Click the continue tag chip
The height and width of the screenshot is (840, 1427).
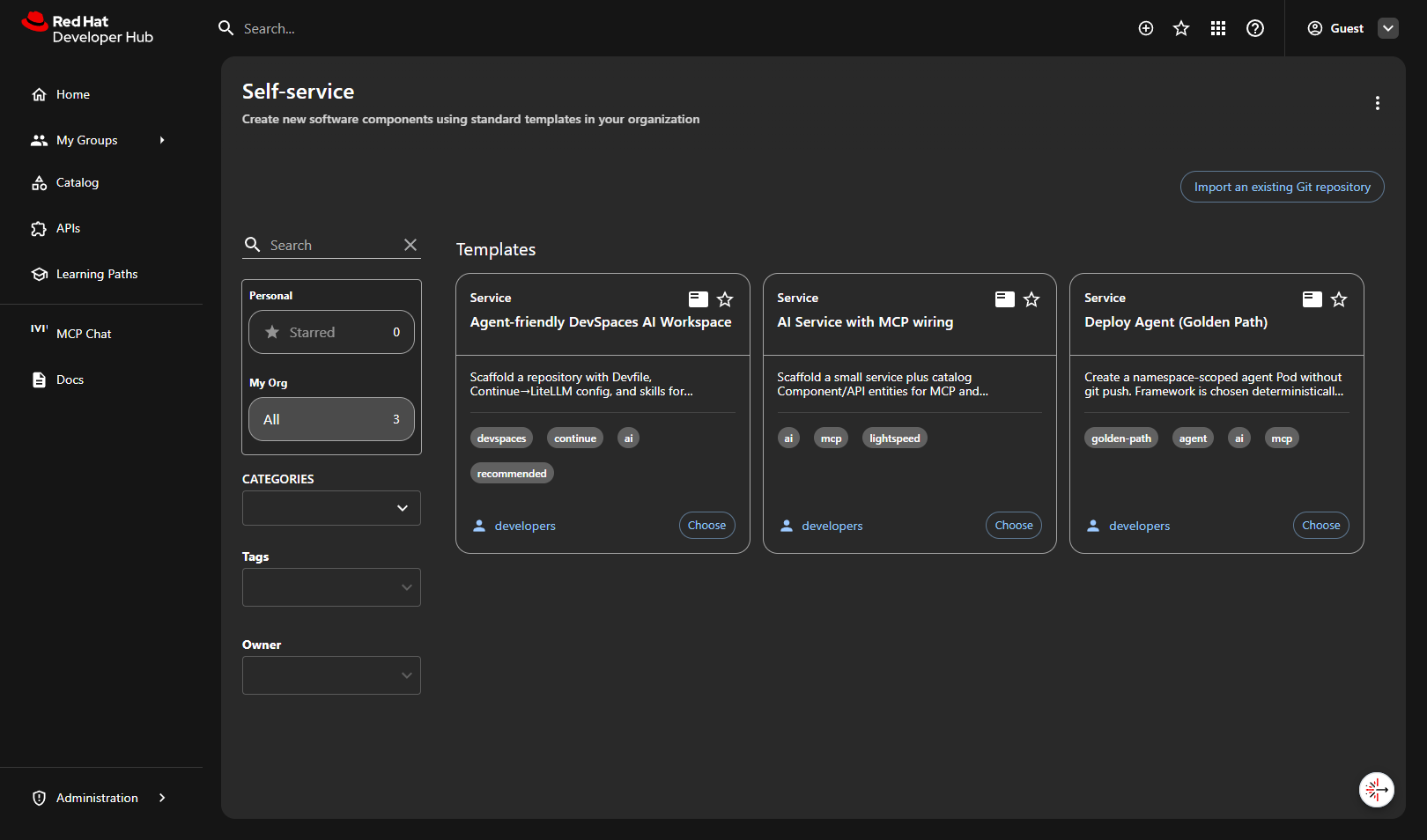tap(575, 438)
